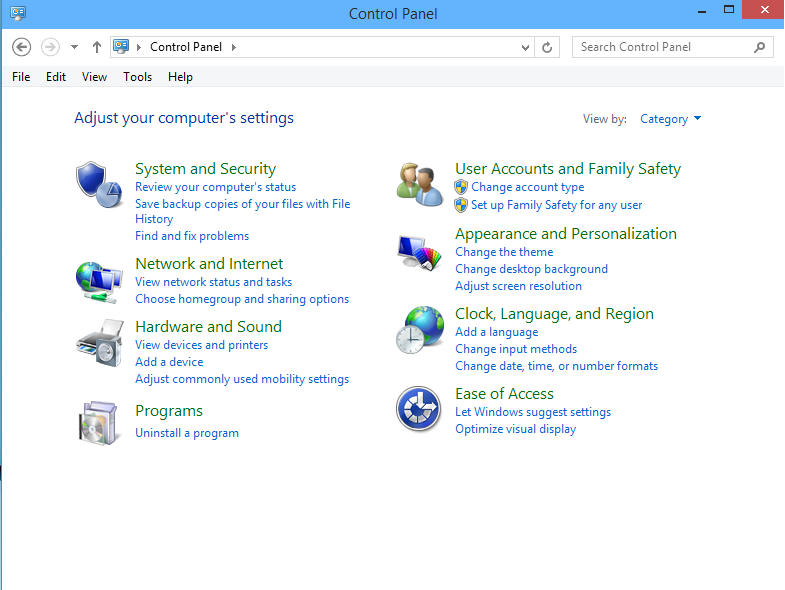The image size is (785, 590).
Task: Open Save backup copies with File History
Action: (x=243, y=211)
